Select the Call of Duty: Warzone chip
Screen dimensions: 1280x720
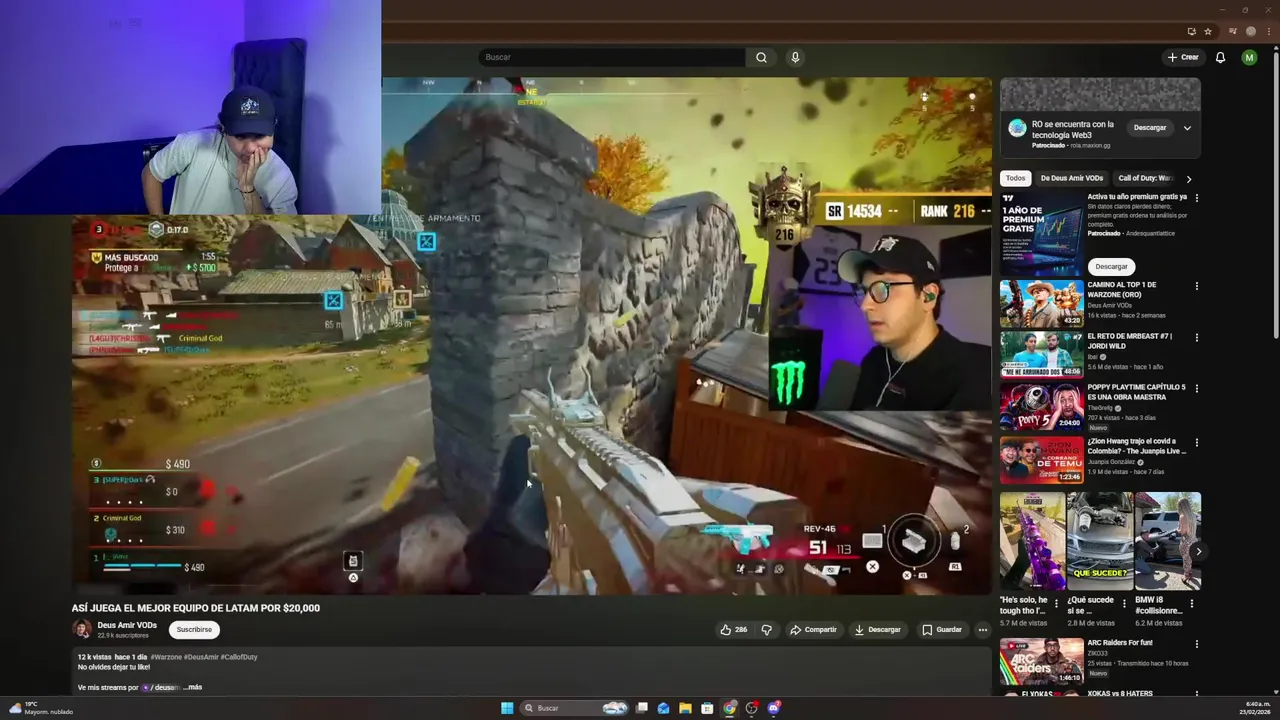click(x=1146, y=178)
